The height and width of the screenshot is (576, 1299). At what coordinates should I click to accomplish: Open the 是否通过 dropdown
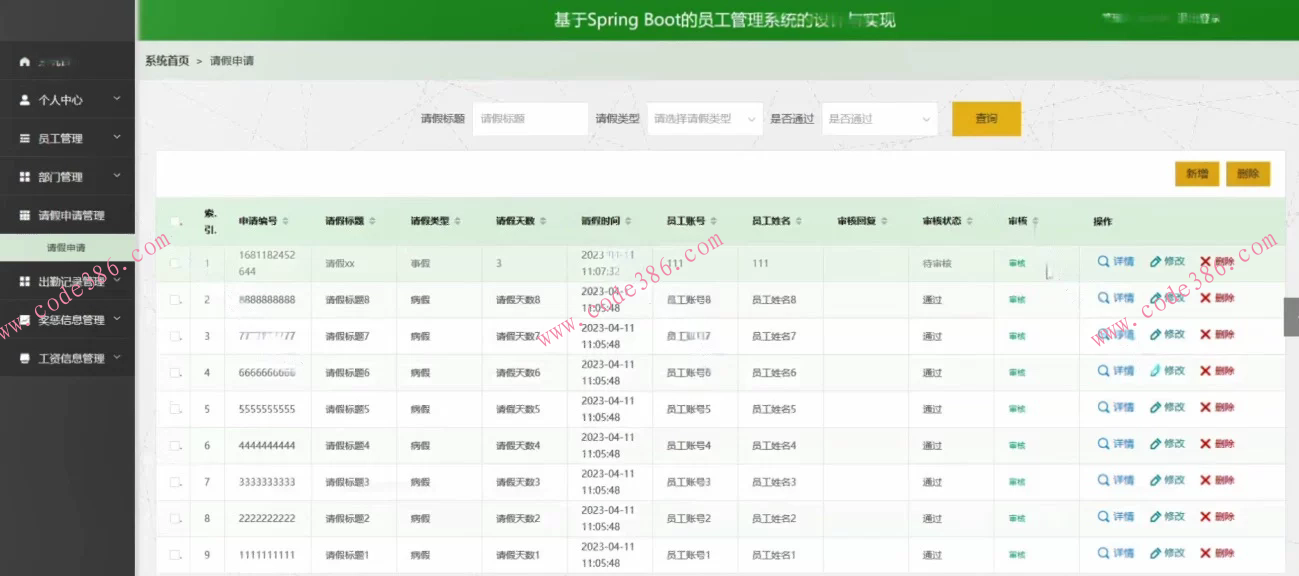pyautogui.click(x=878, y=118)
